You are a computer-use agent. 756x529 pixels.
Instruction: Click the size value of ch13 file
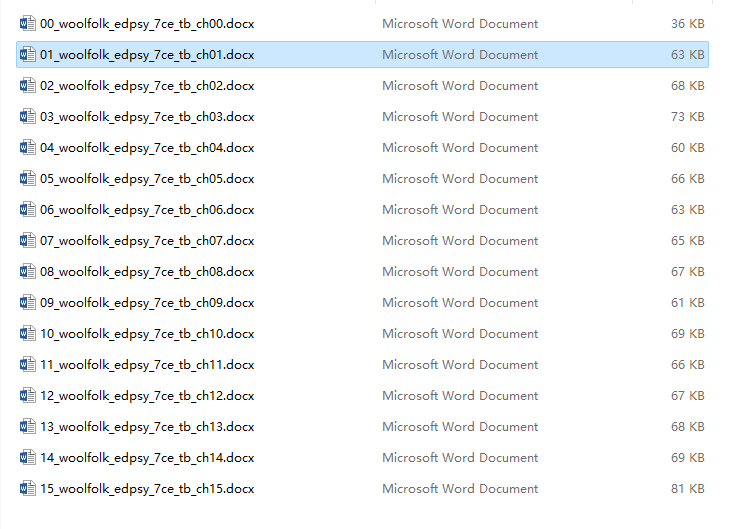[688, 426]
